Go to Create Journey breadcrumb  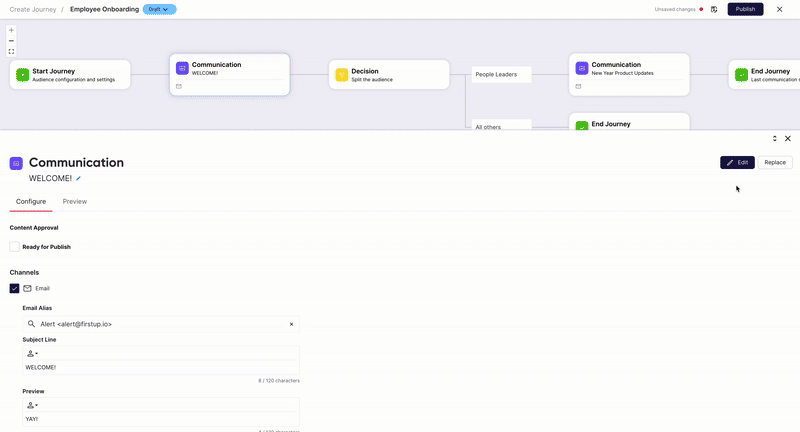[33, 9]
